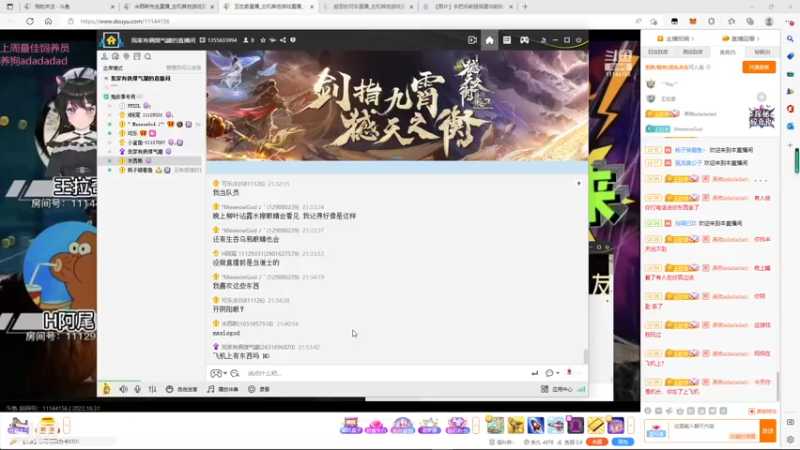Viewport: 800px width, 450px height.
Task: Click the browser home button
Action: pyautogui.click(x=48, y=21)
